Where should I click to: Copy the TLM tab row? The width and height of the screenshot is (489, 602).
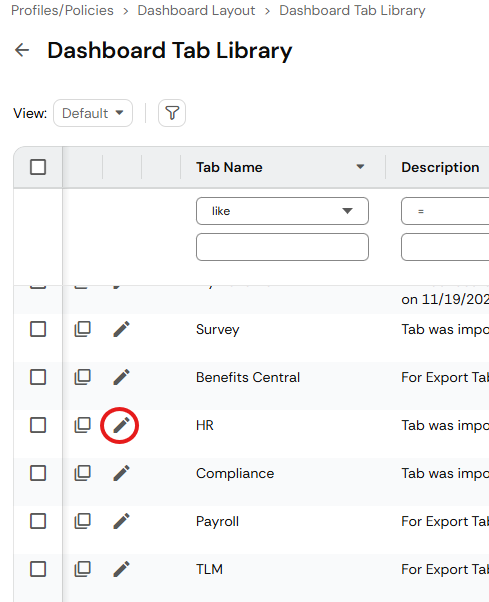point(83,569)
